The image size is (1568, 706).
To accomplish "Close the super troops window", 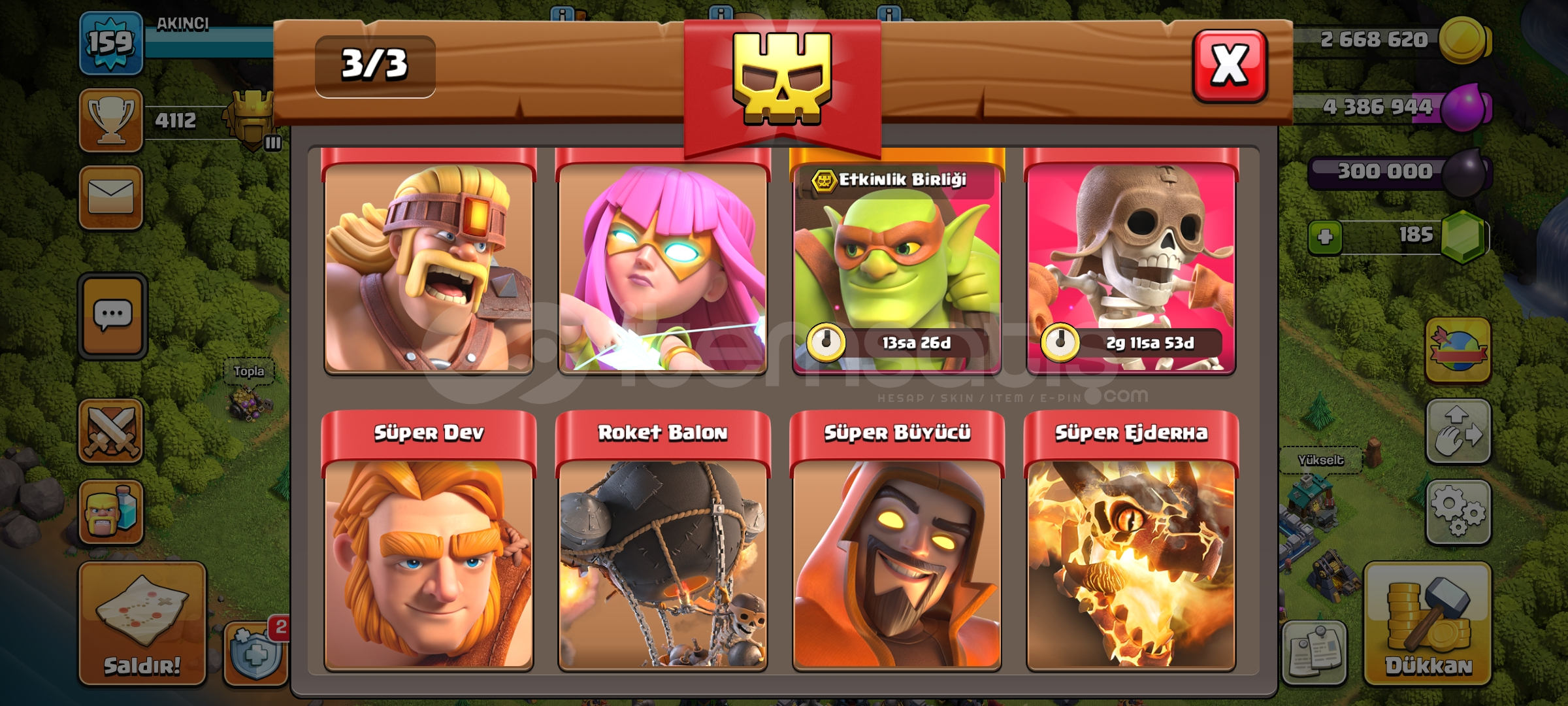I will [x=1230, y=66].
